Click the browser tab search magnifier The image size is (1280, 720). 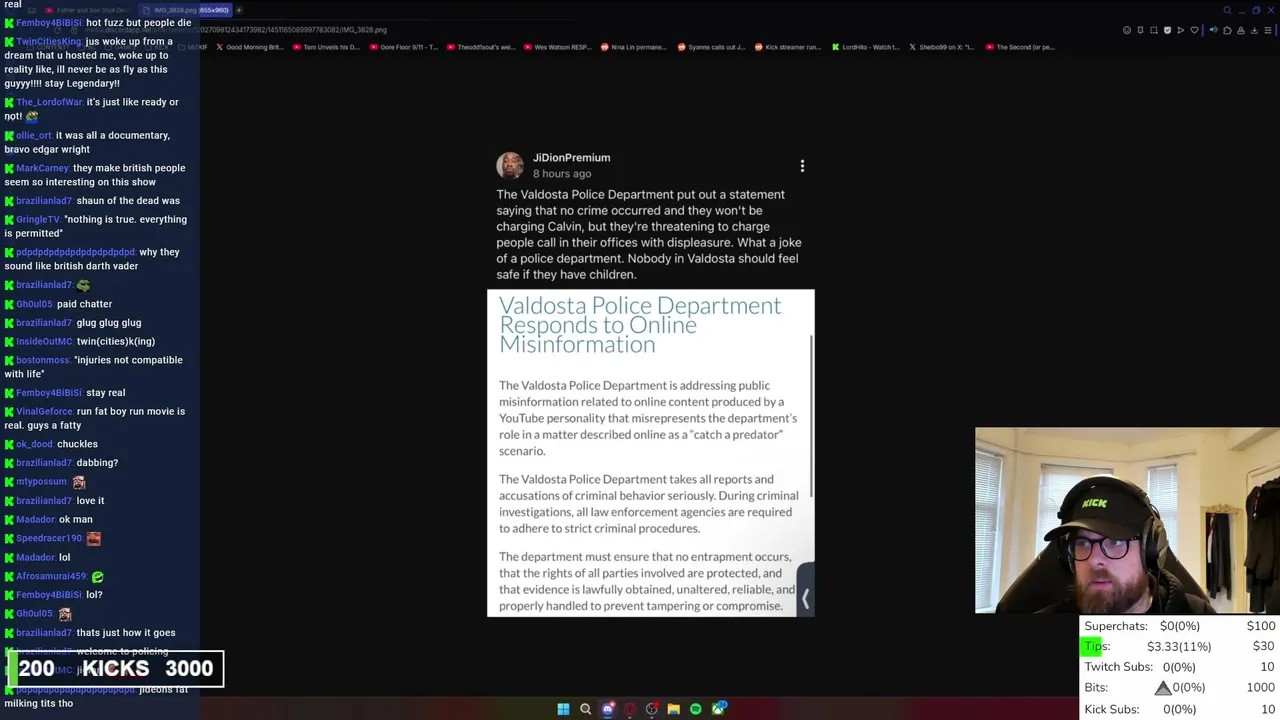point(1227,10)
